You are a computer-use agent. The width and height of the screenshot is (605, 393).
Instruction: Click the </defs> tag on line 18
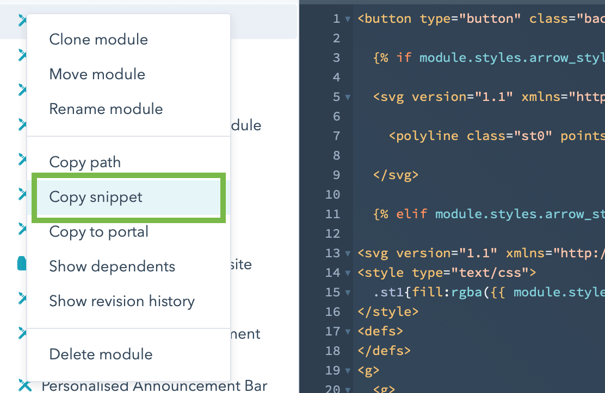point(384,351)
